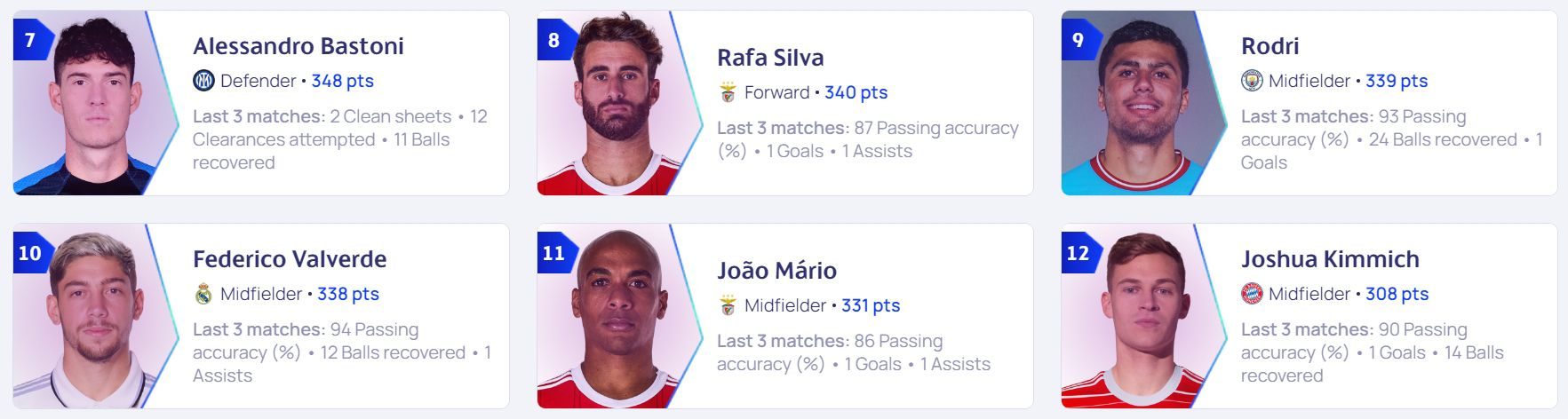Open Federico Valverde's profile name
This screenshot has width=1568, height=419.
coord(290,259)
